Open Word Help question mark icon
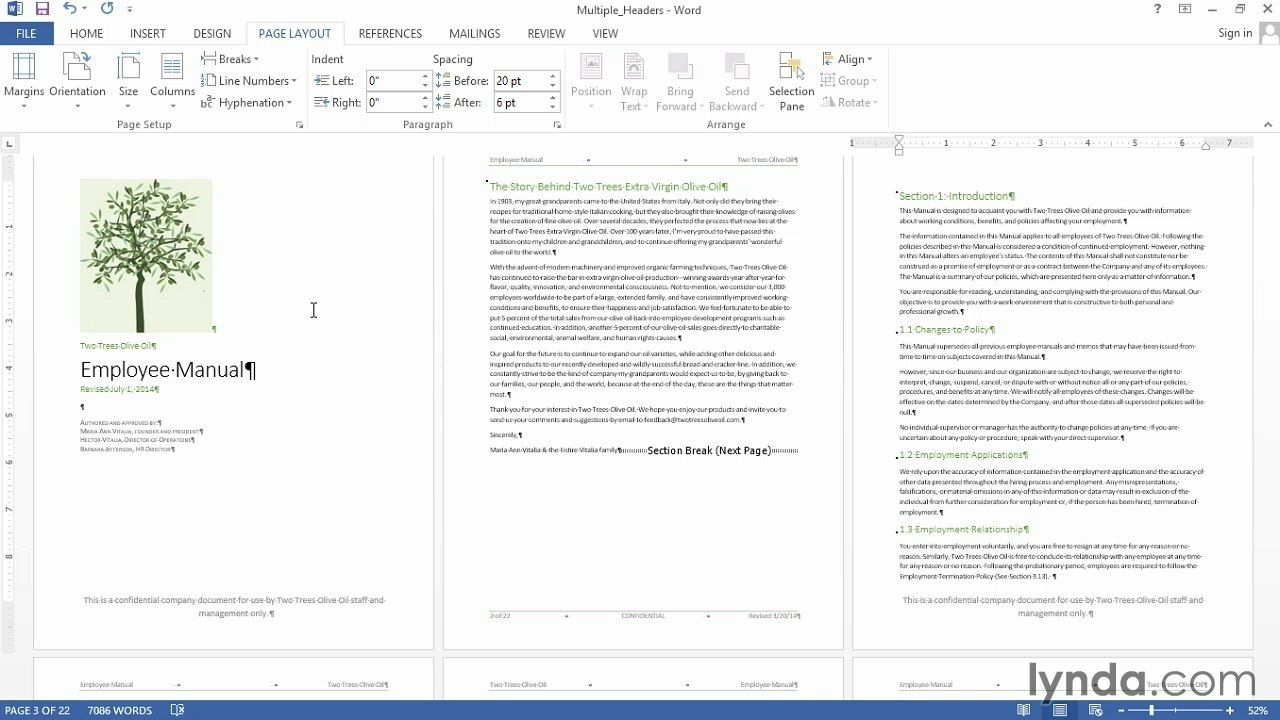Image resolution: width=1280 pixels, height=720 pixels. [x=1158, y=9]
